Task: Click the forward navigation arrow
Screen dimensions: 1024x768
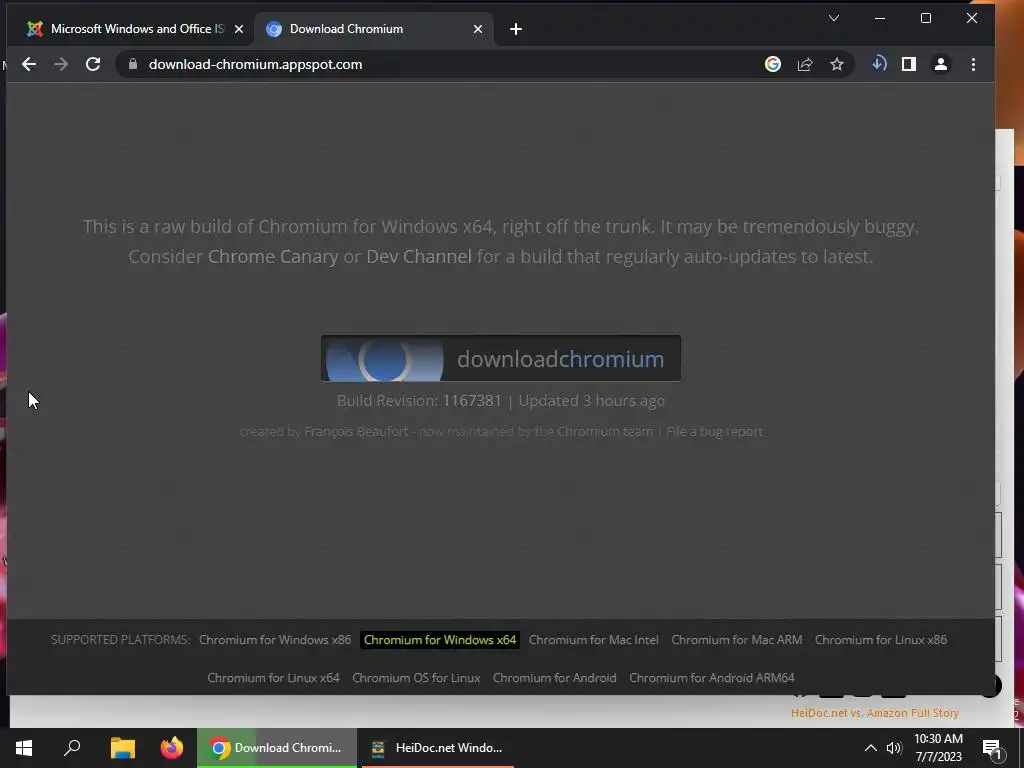Action: pos(61,64)
